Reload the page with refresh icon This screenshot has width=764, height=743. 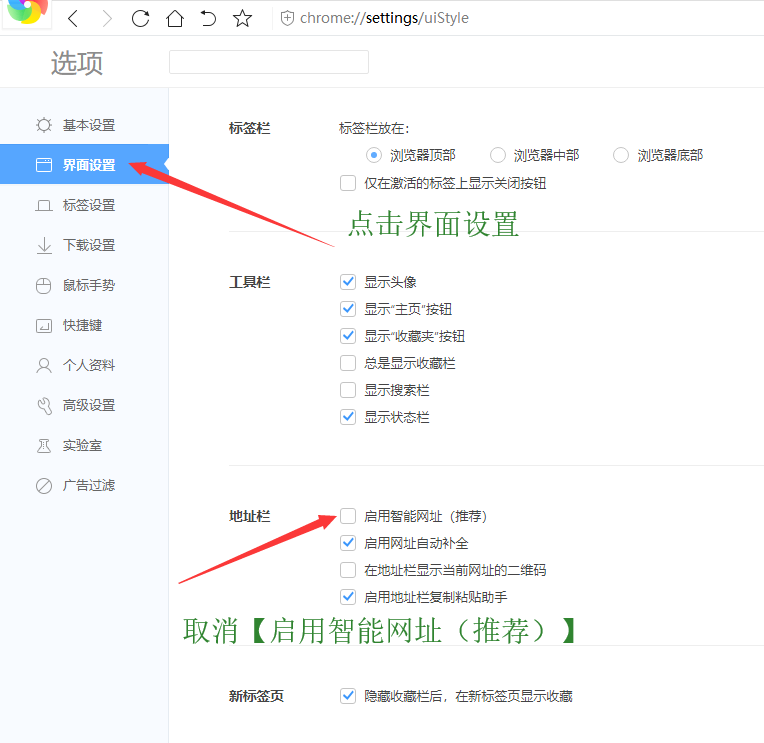(x=141, y=18)
